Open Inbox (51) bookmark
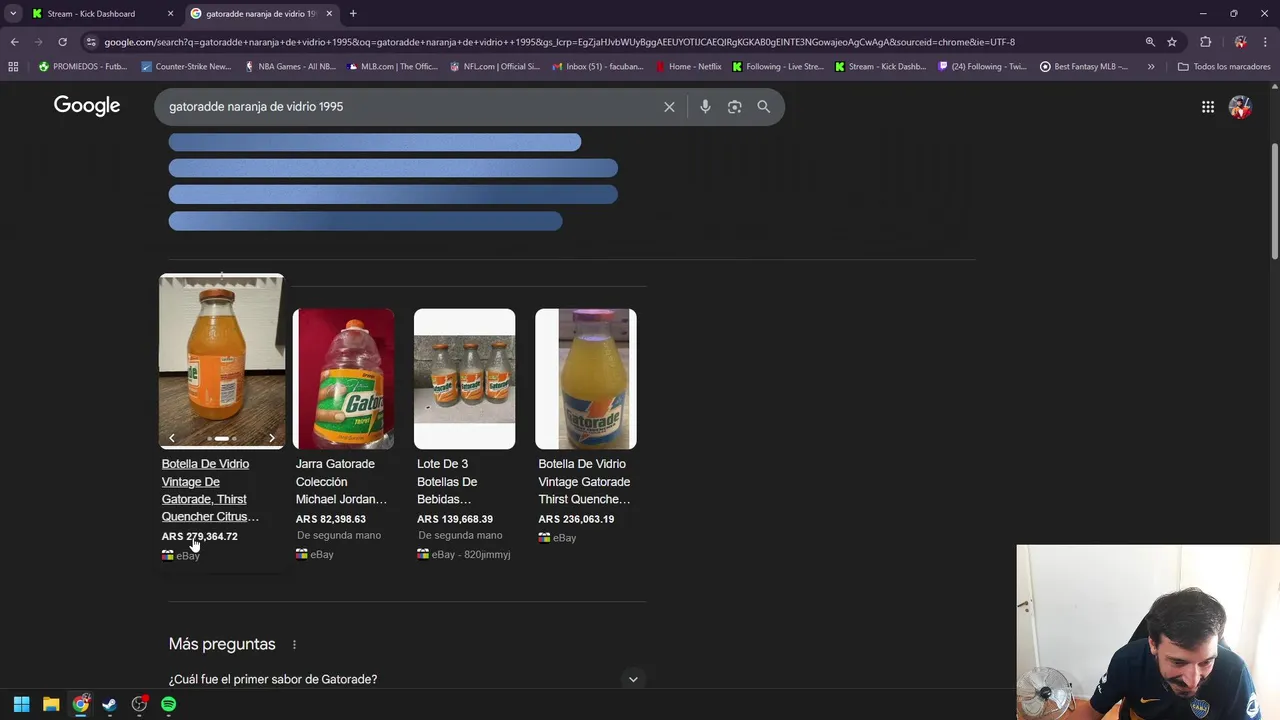This screenshot has width=1280, height=720. click(597, 67)
